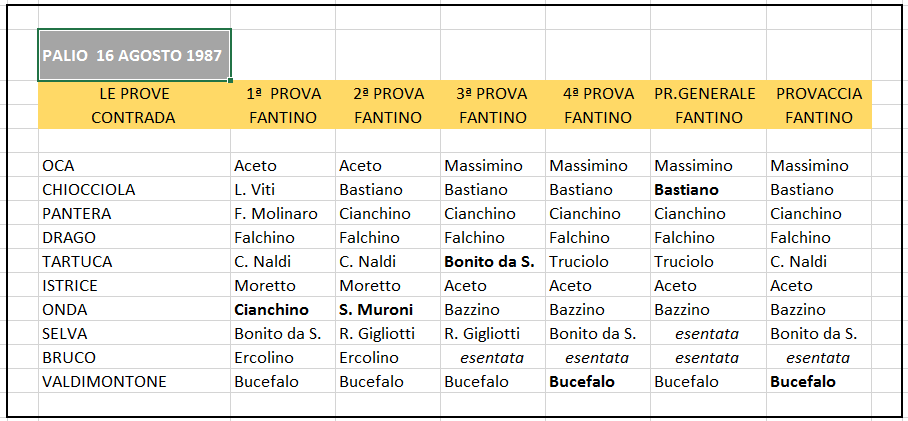Select the PALIO 16 AGOSTO 1987 title cell
The image size is (908, 421).
tap(134, 55)
